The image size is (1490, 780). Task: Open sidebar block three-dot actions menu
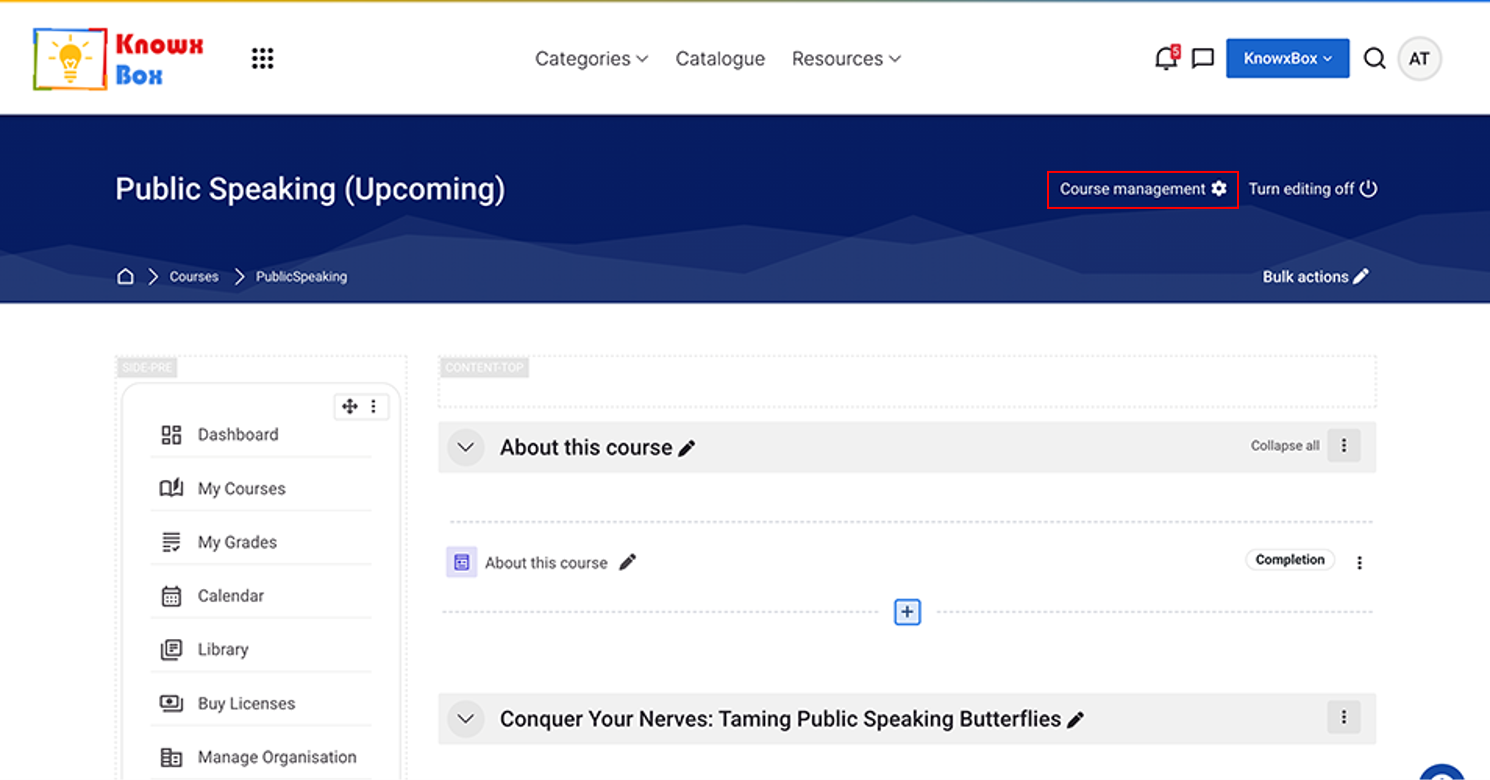(x=374, y=406)
